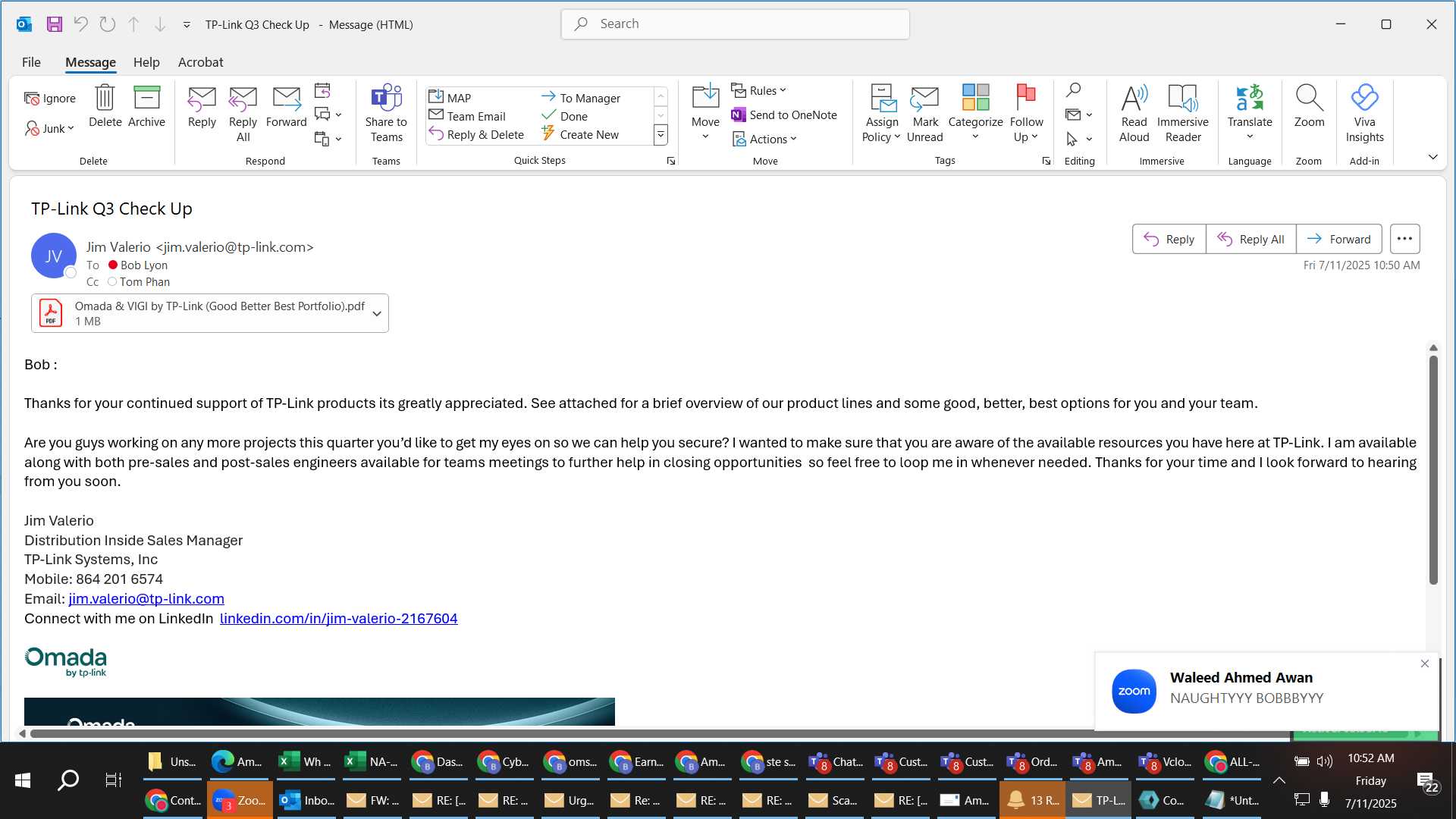This screenshot has width=1456, height=819.
Task: Click the Reply icon in the ribbon
Action: click(202, 106)
